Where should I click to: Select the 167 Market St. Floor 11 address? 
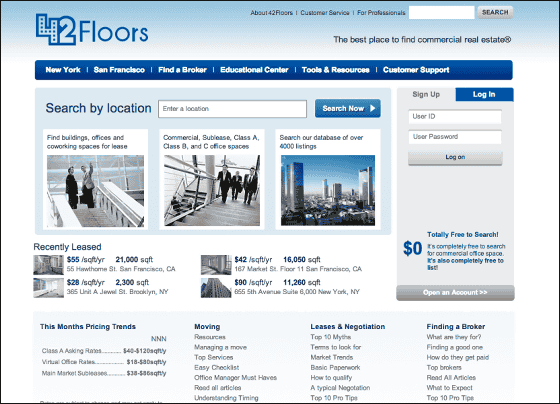pos(298,269)
